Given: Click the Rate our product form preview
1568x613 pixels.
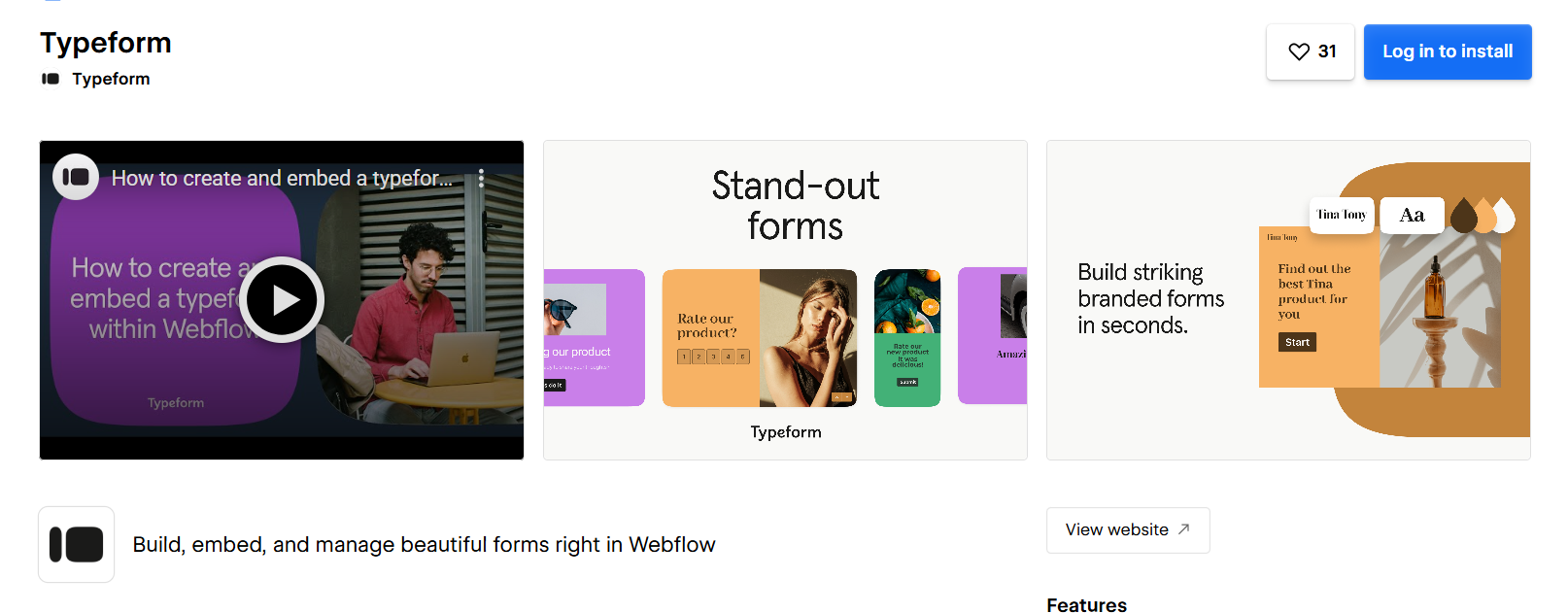Looking at the screenshot, I should point(759,337).
